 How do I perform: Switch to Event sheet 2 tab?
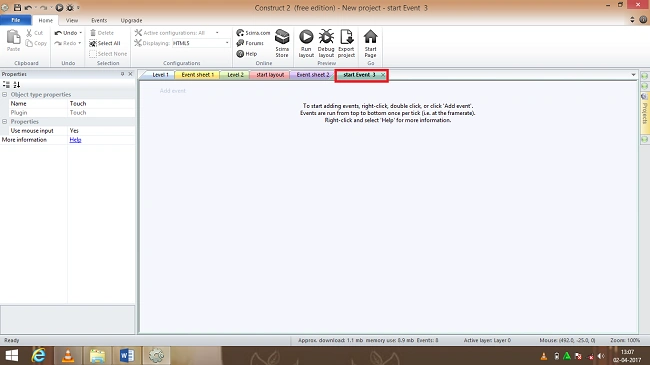point(313,75)
